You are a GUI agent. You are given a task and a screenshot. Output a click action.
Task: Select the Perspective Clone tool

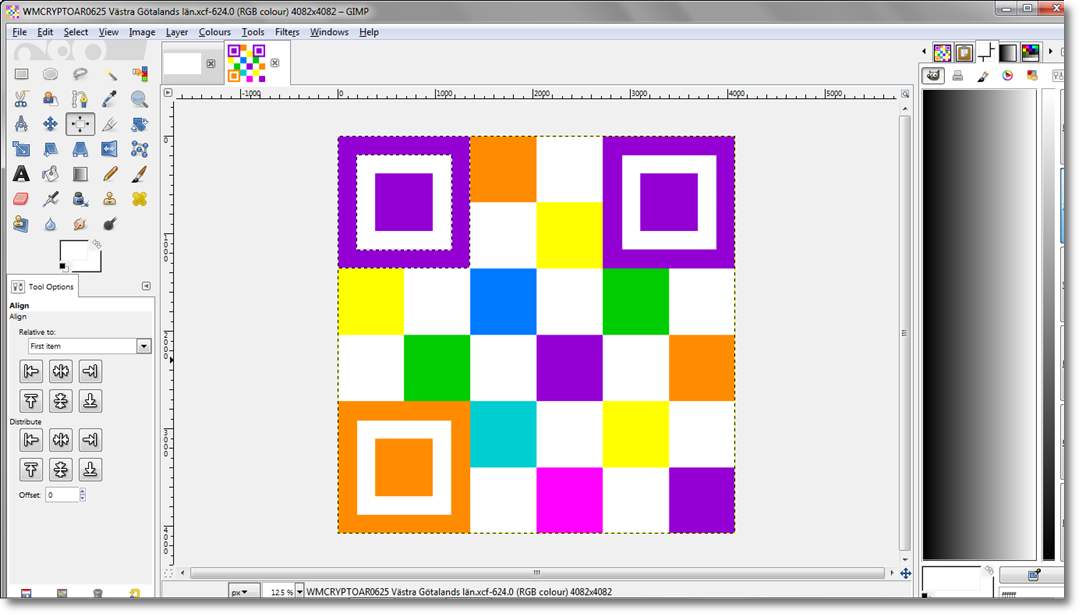(21, 224)
